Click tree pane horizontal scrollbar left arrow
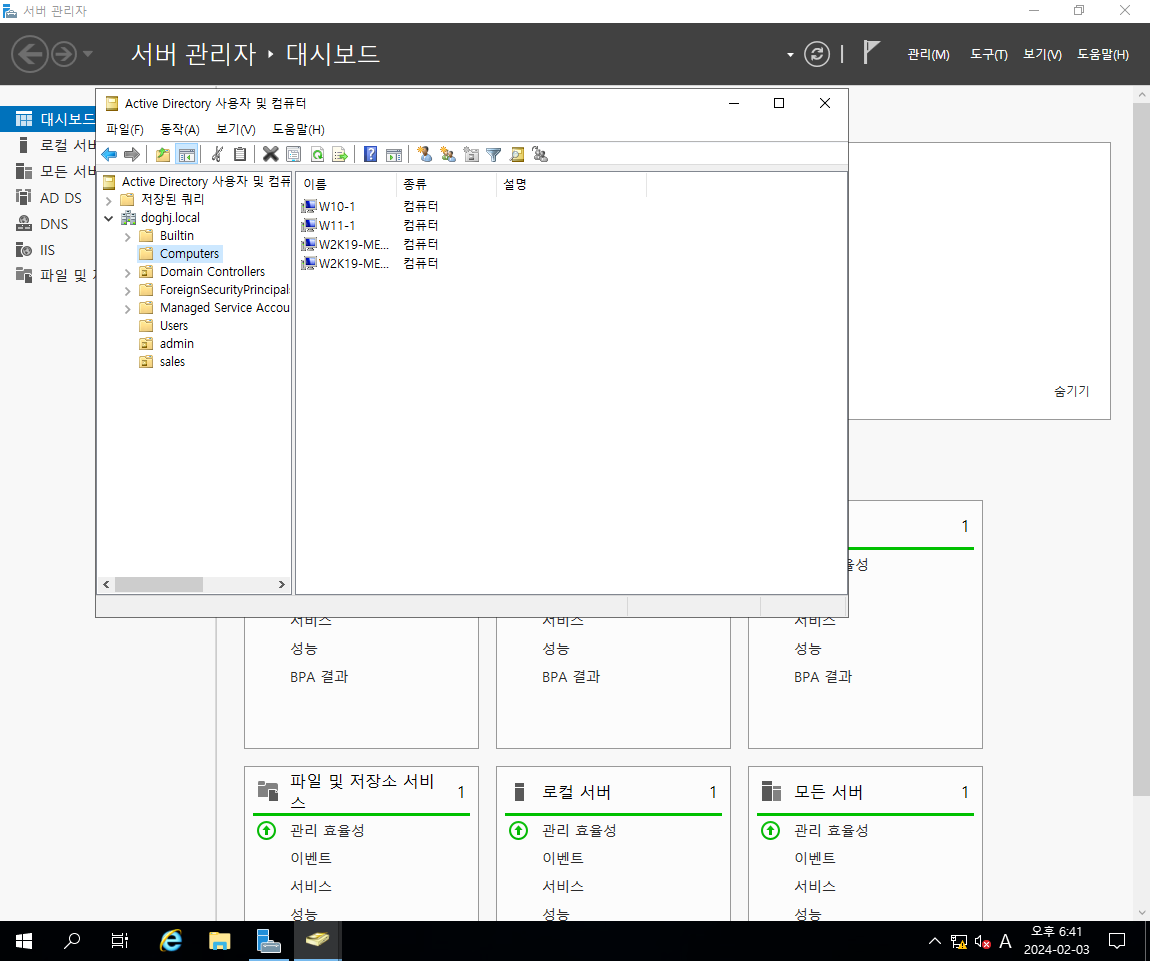The height and width of the screenshot is (961, 1150). click(x=106, y=585)
